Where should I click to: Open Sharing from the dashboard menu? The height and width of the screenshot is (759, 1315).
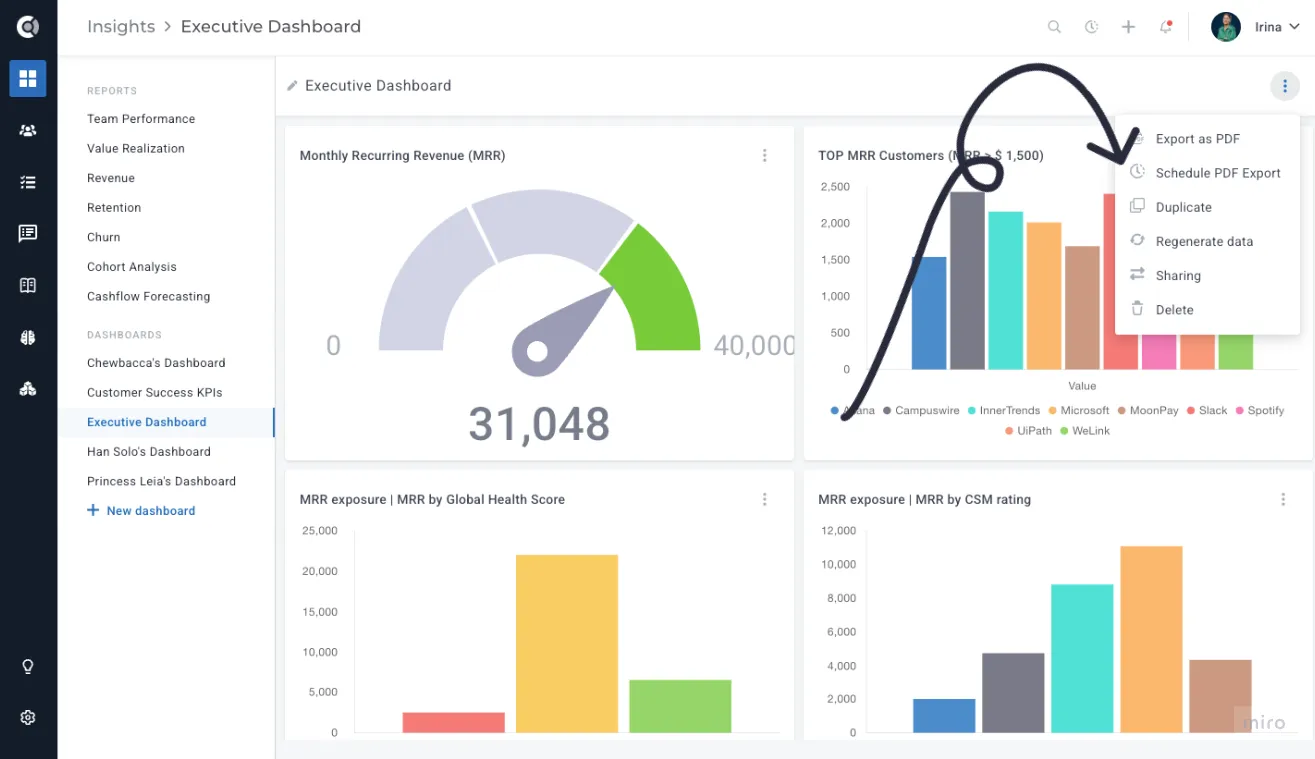(x=1207, y=275)
